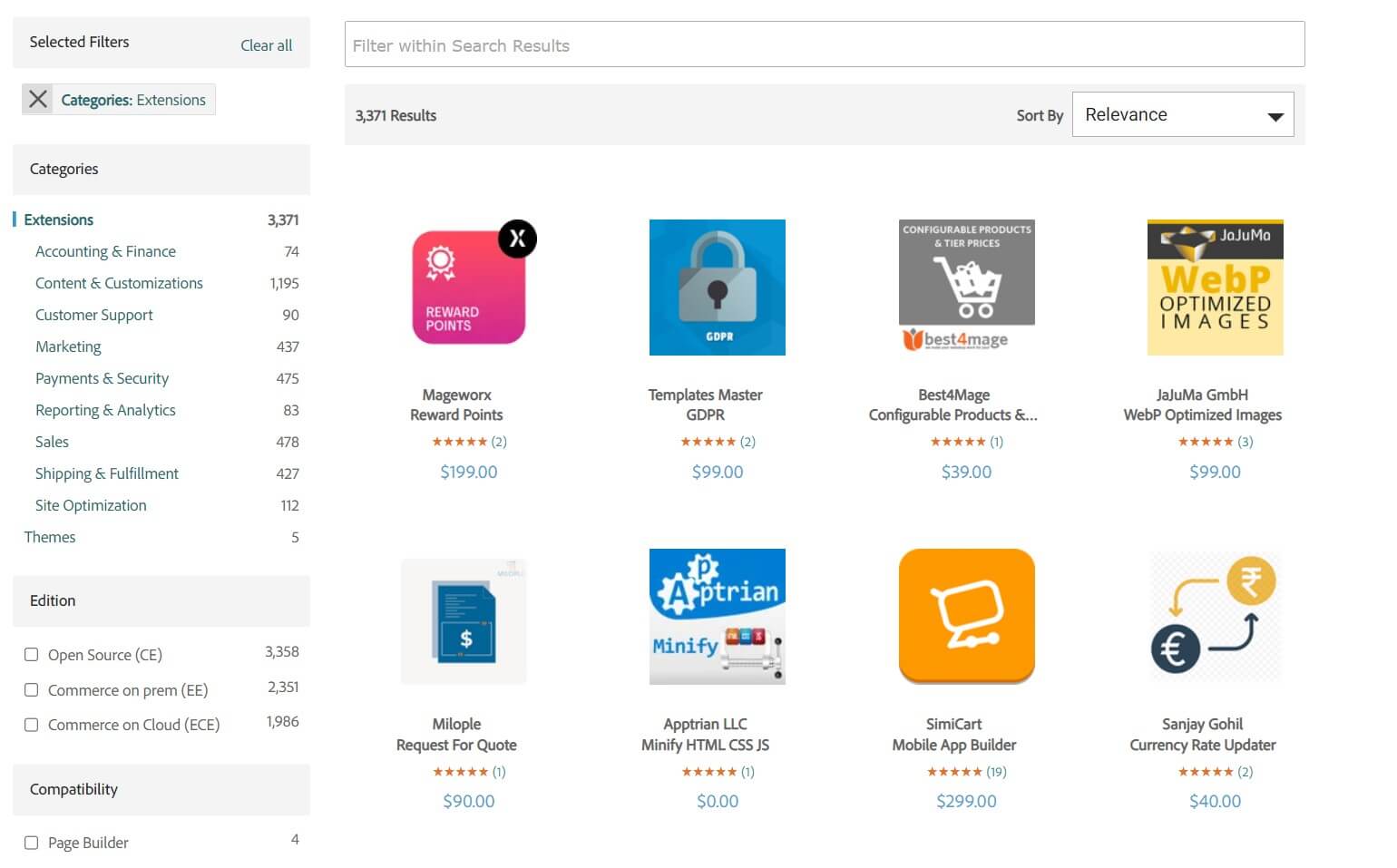Click the star rating for Best4Mage product
The image size is (1397, 868).
coord(957,442)
